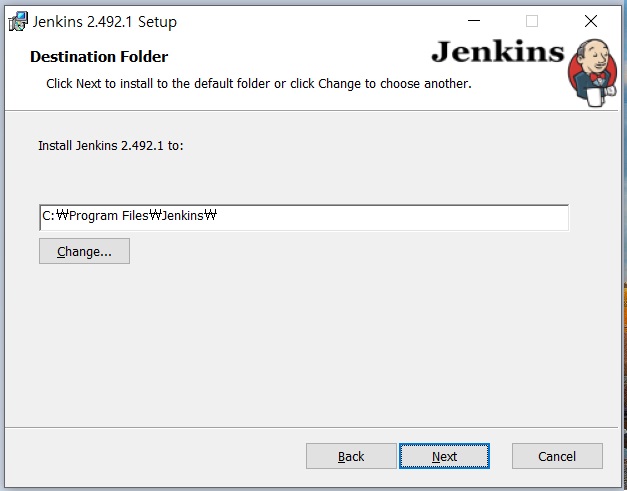The width and height of the screenshot is (627, 491).
Task: Click the 'Jenkins 2.492.1 Setup' title text
Action: click(x=104, y=22)
